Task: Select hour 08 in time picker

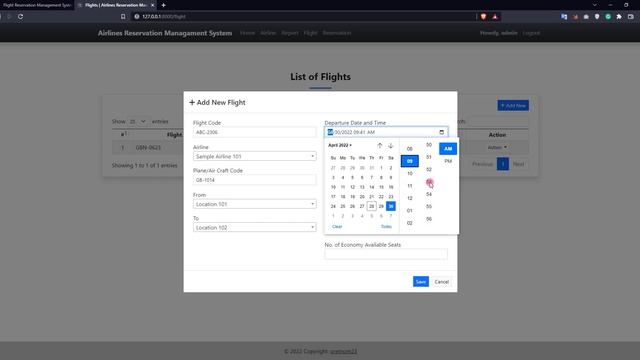Action: pyautogui.click(x=410, y=149)
